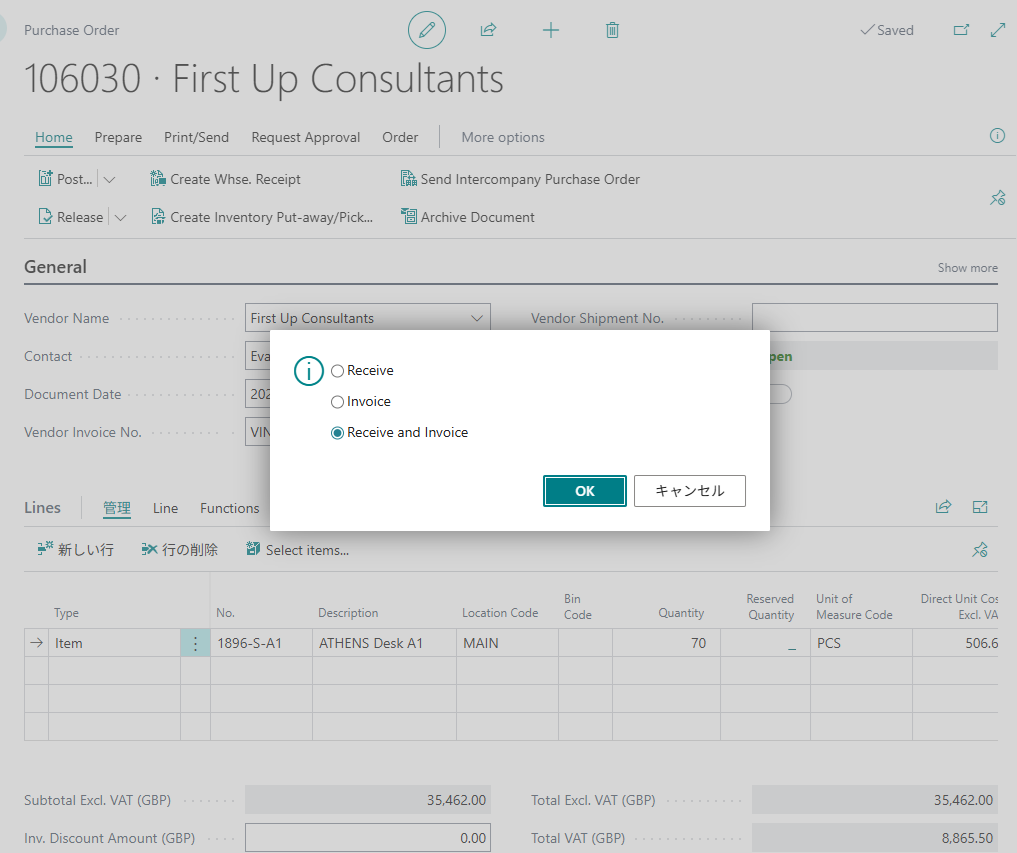
Task: Click the Subtotal Excl. VAT value 35,462.00
Action: click(x=368, y=800)
